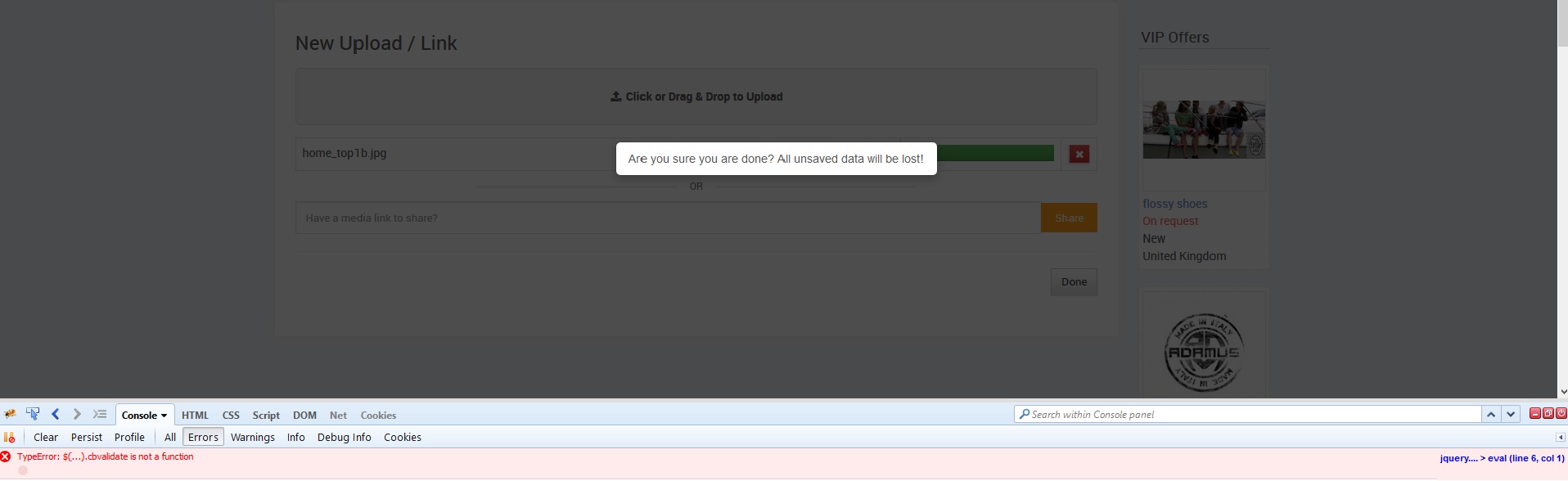Filter console by Debug Info

pos(345,438)
